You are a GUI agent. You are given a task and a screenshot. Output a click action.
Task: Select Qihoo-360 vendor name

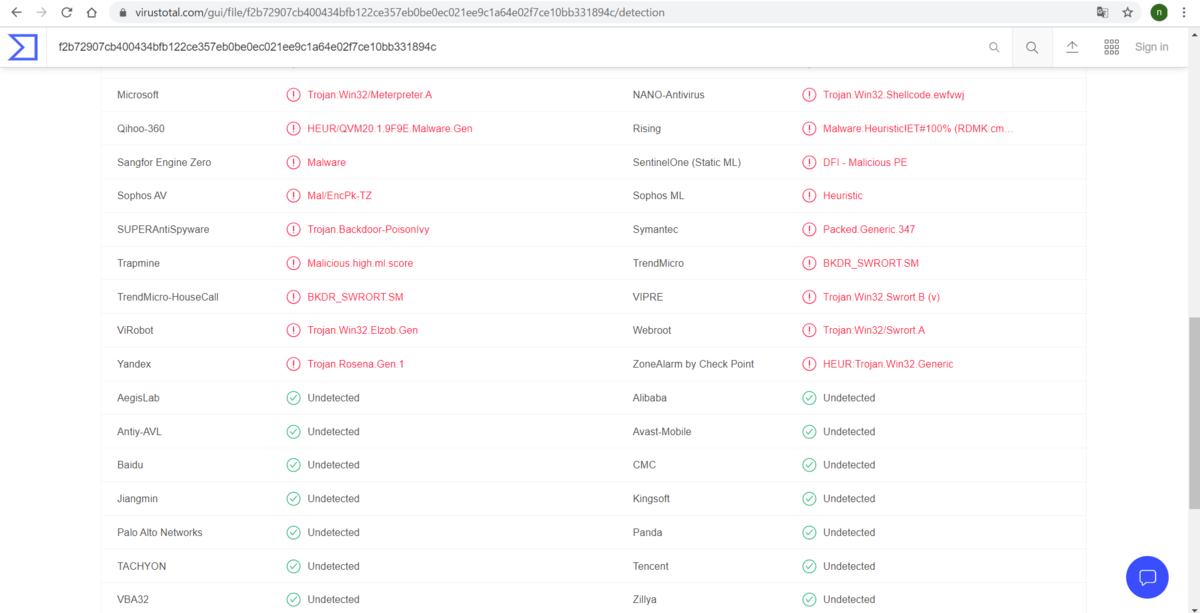coord(141,129)
